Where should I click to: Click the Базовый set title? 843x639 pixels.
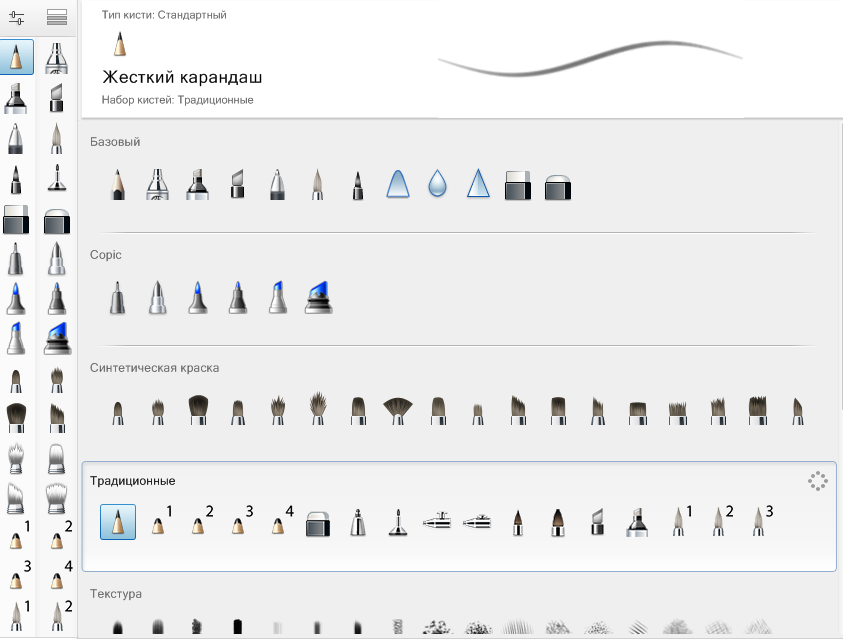[x=115, y=142]
